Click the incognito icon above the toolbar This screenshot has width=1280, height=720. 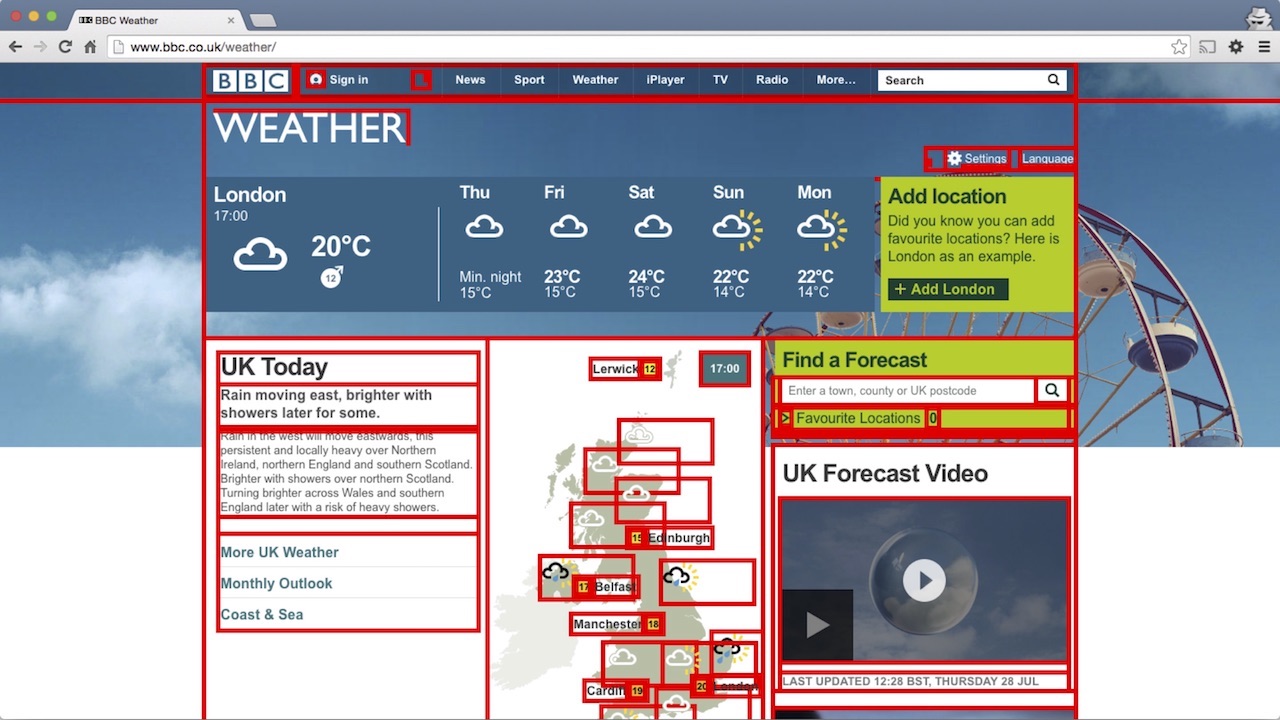[1258, 17]
